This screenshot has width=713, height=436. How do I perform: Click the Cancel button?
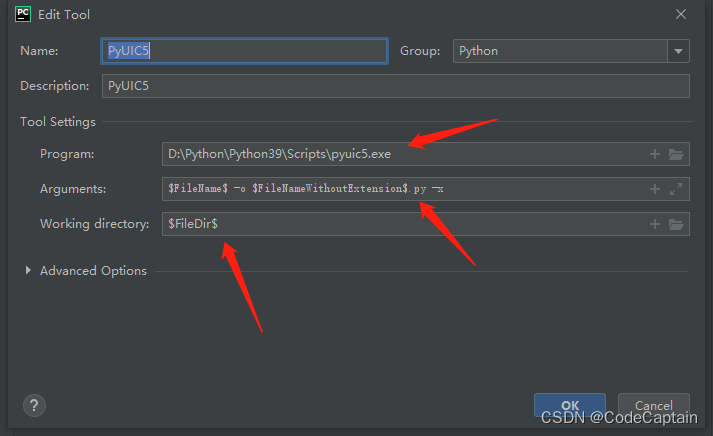click(653, 405)
